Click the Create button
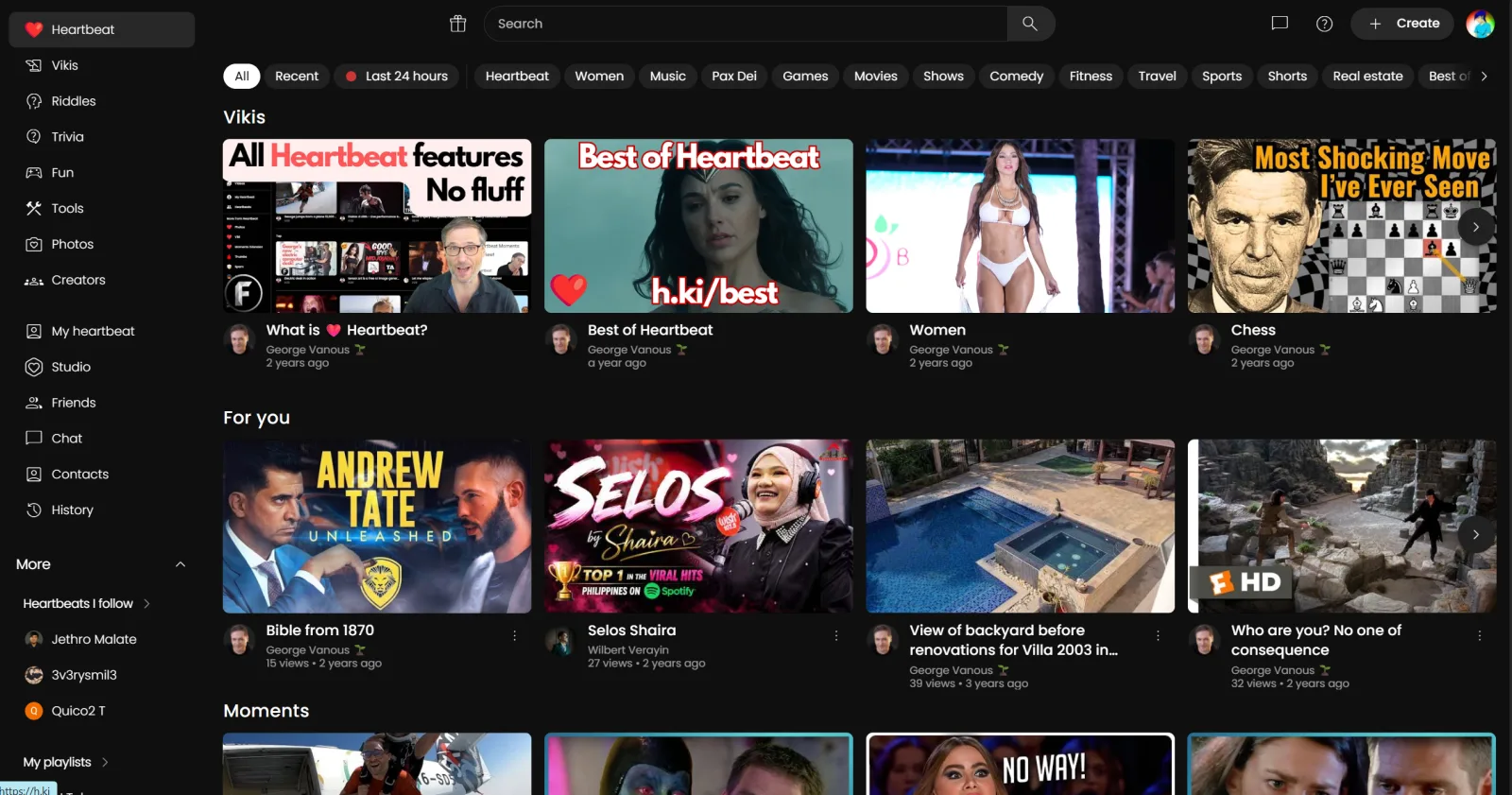1512x795 pixels. coord(1404,24)
